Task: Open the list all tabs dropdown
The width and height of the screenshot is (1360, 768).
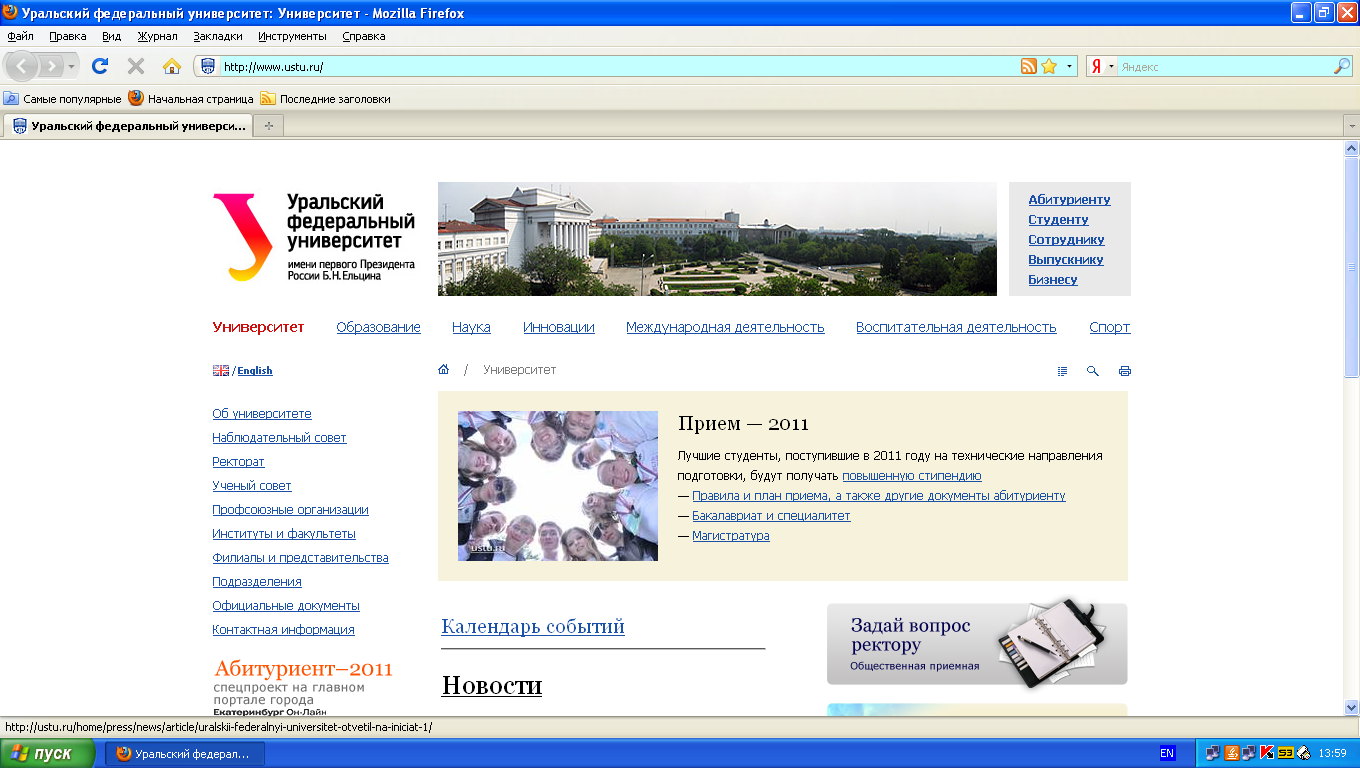Action: (1351, 126)
